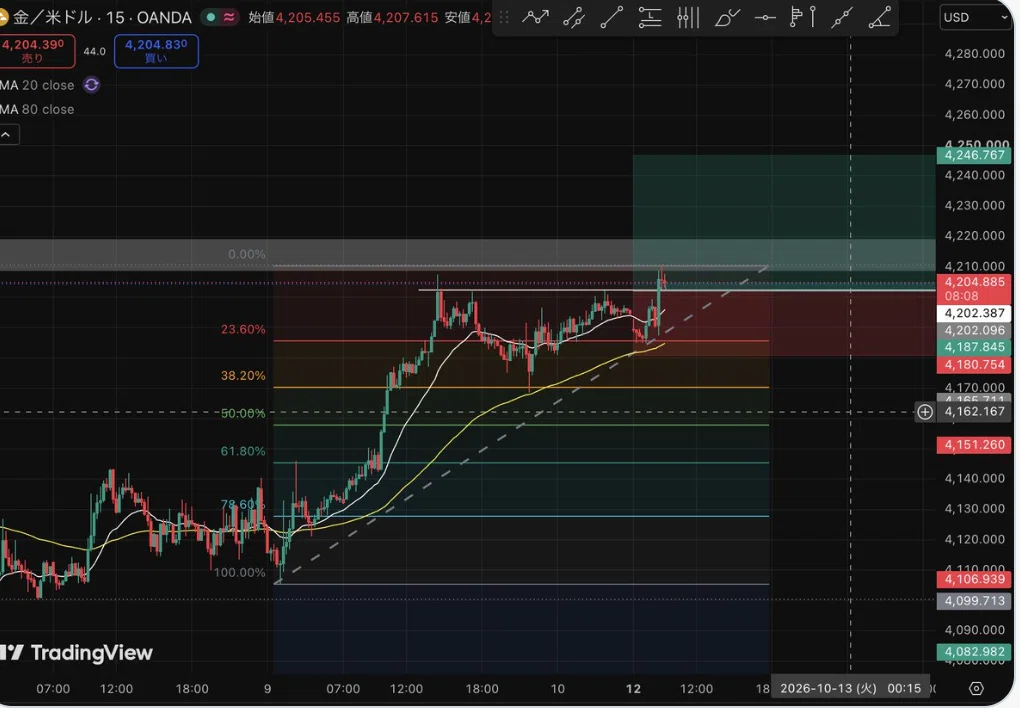1020x708 pixels.
Task: Select the trend line drawing tool
Action: pyautogui.click(x=611, y=18)
